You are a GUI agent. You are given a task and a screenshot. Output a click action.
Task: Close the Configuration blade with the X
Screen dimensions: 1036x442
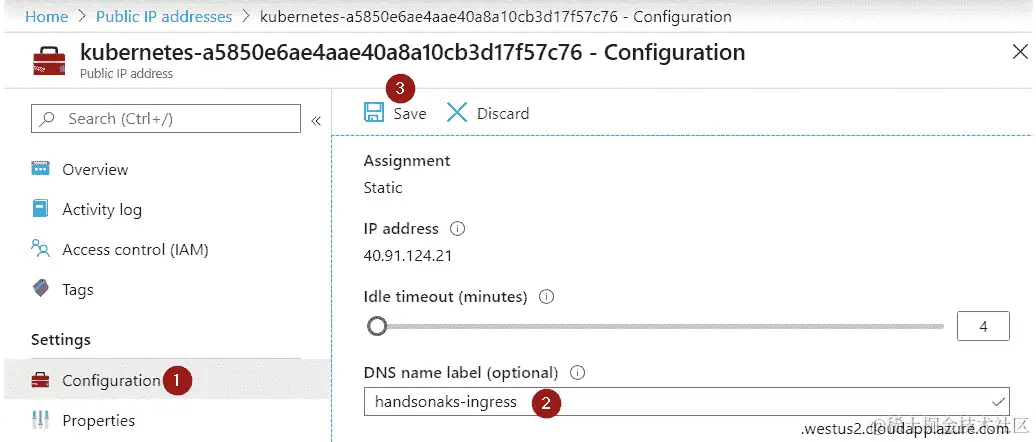point(1020,53)
